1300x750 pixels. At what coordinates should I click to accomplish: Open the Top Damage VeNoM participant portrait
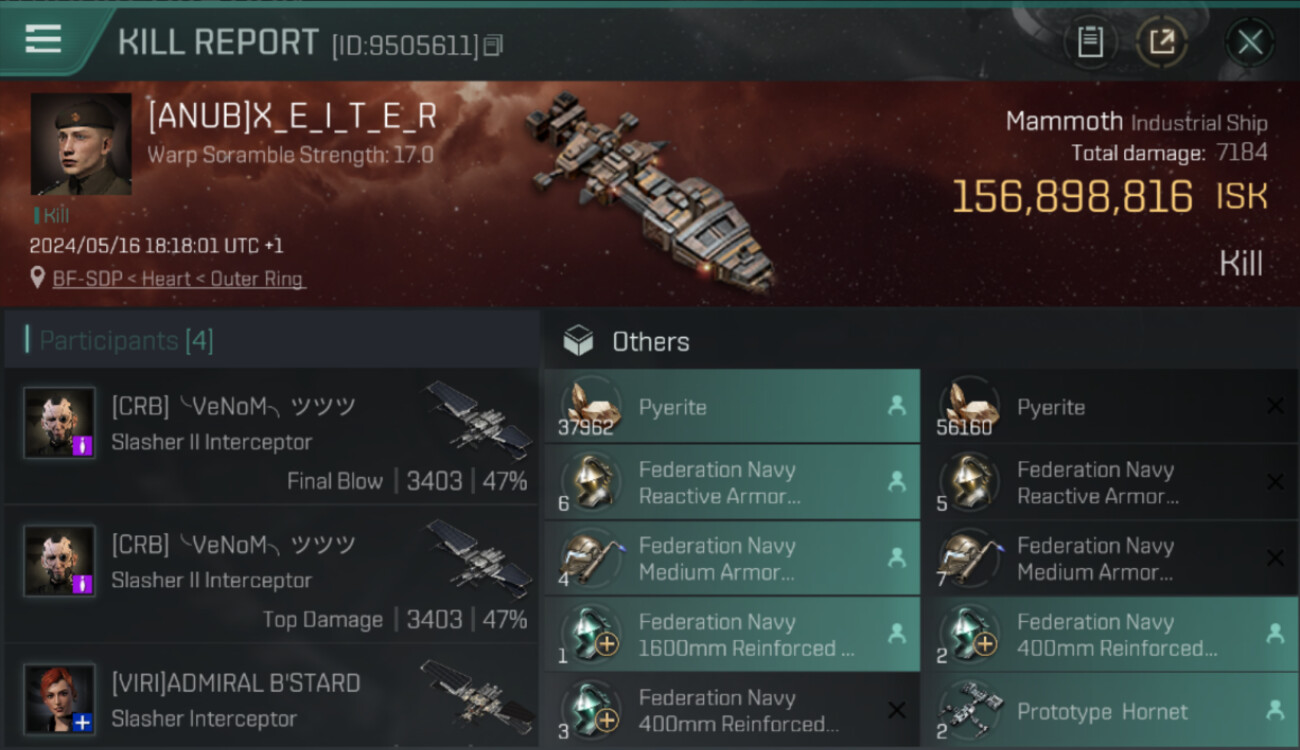click(x=60, y=561)
